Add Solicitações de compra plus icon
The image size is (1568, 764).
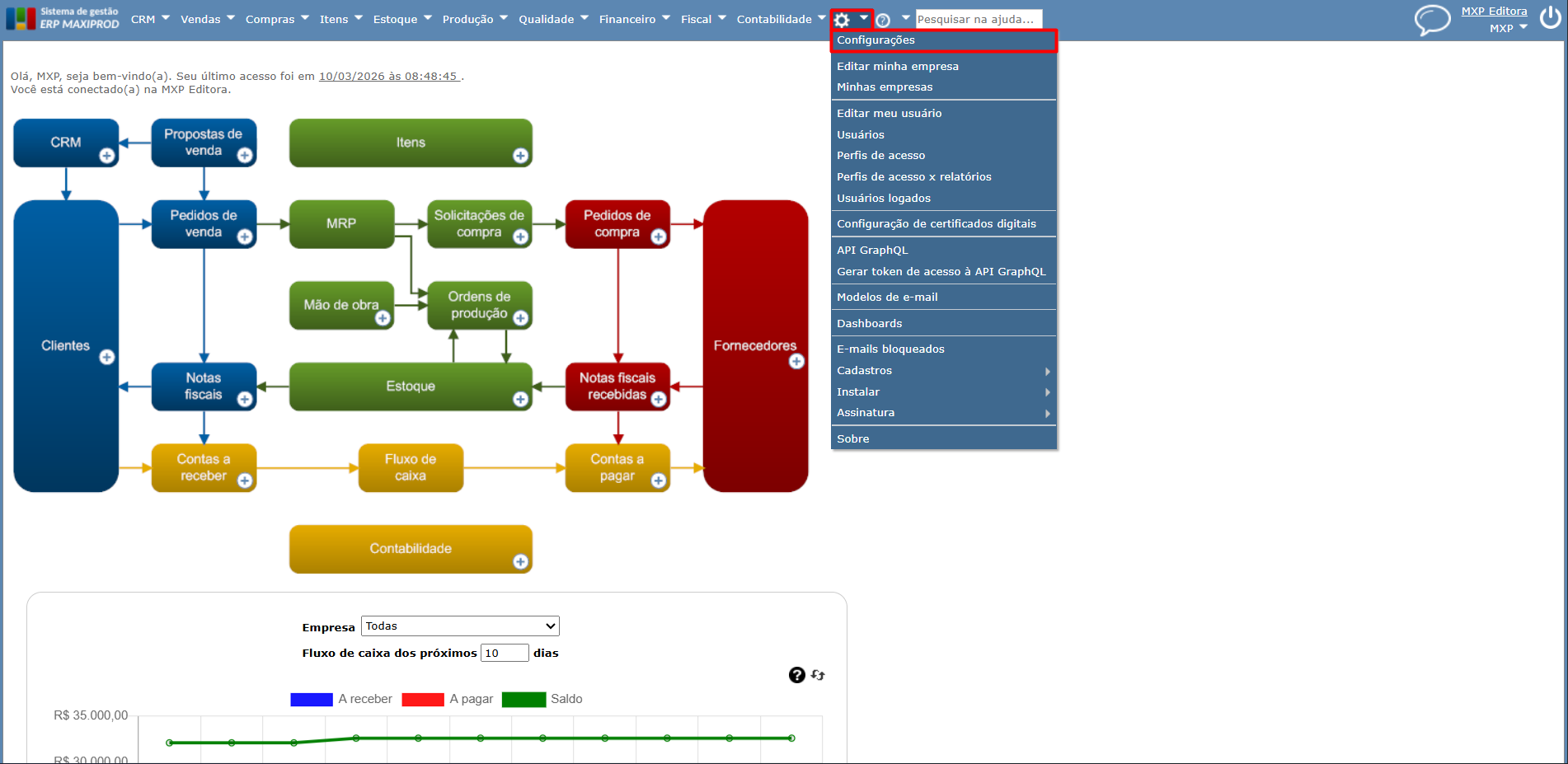point(520,237)
